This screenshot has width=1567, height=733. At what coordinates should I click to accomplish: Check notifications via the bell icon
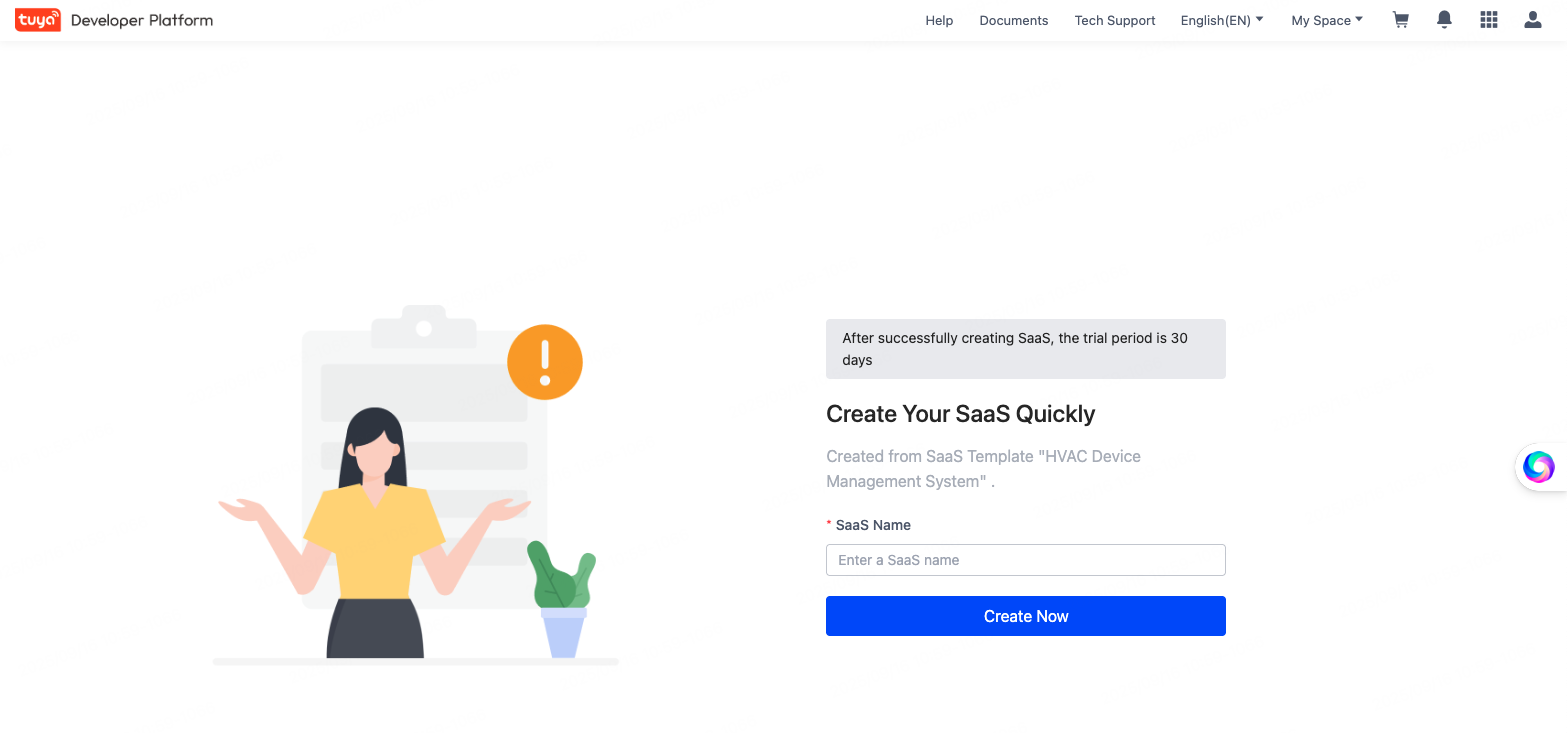pos(1443,19)
